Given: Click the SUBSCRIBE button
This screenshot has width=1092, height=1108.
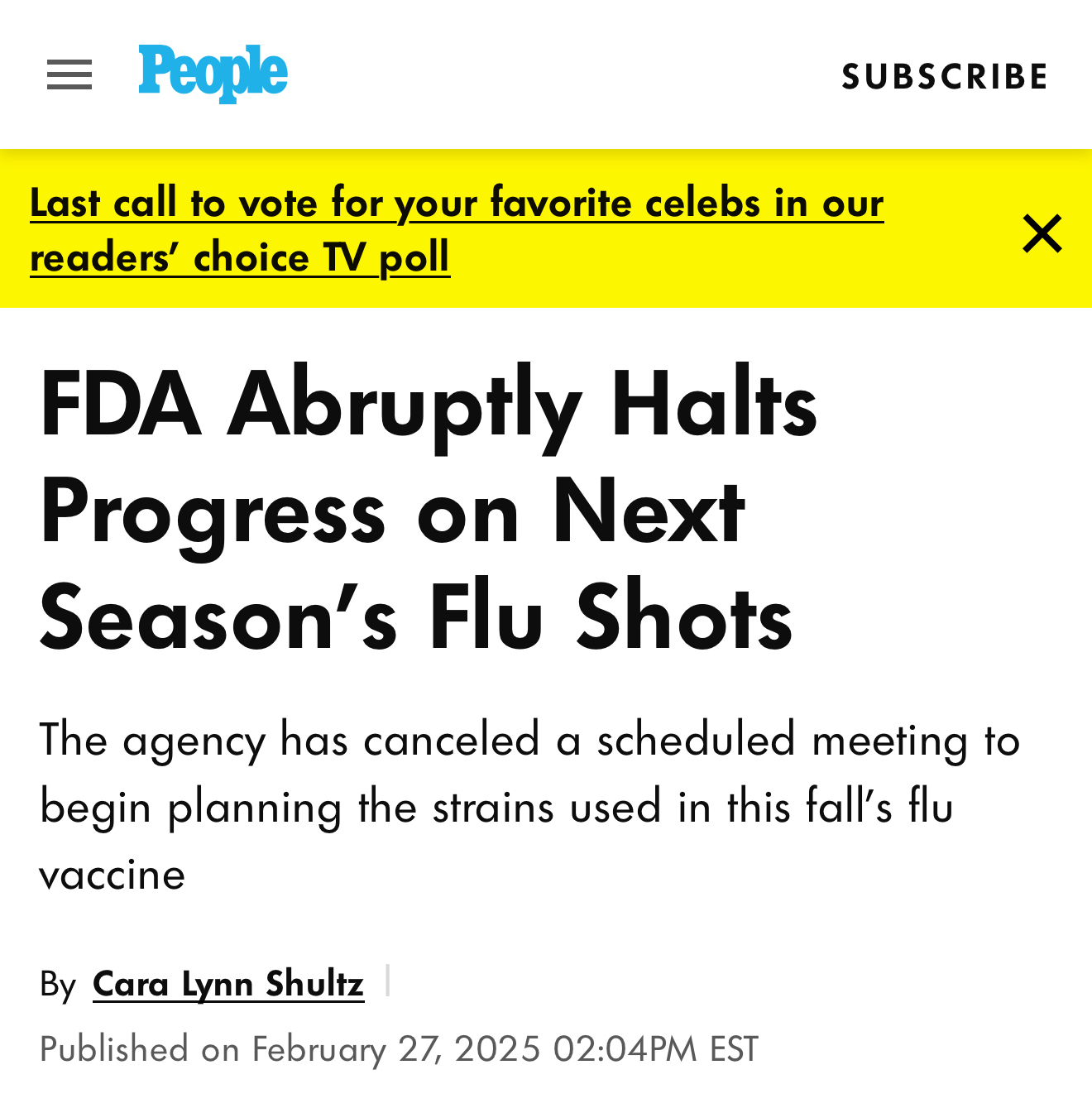Looking at the screenshot, I should [945, 77].
